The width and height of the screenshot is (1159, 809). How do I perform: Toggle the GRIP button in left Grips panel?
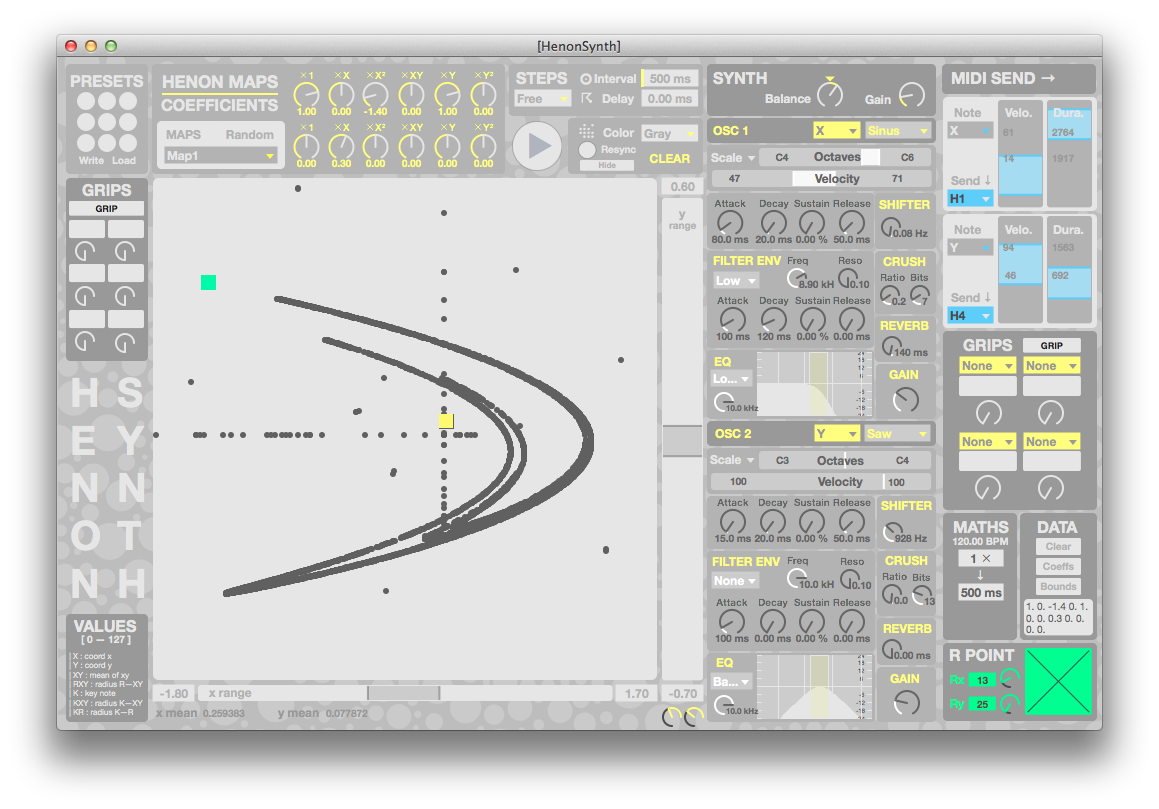pos(106,209)
